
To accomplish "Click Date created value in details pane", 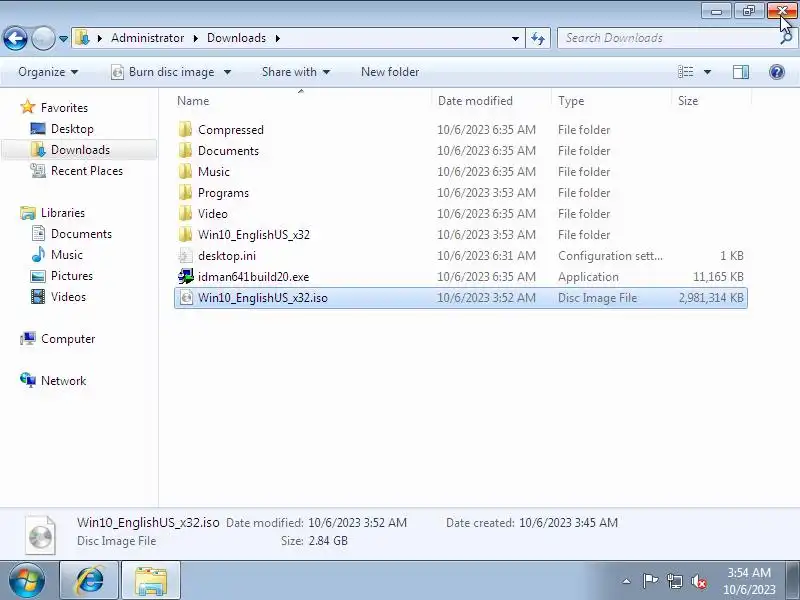I will [568, 523].
